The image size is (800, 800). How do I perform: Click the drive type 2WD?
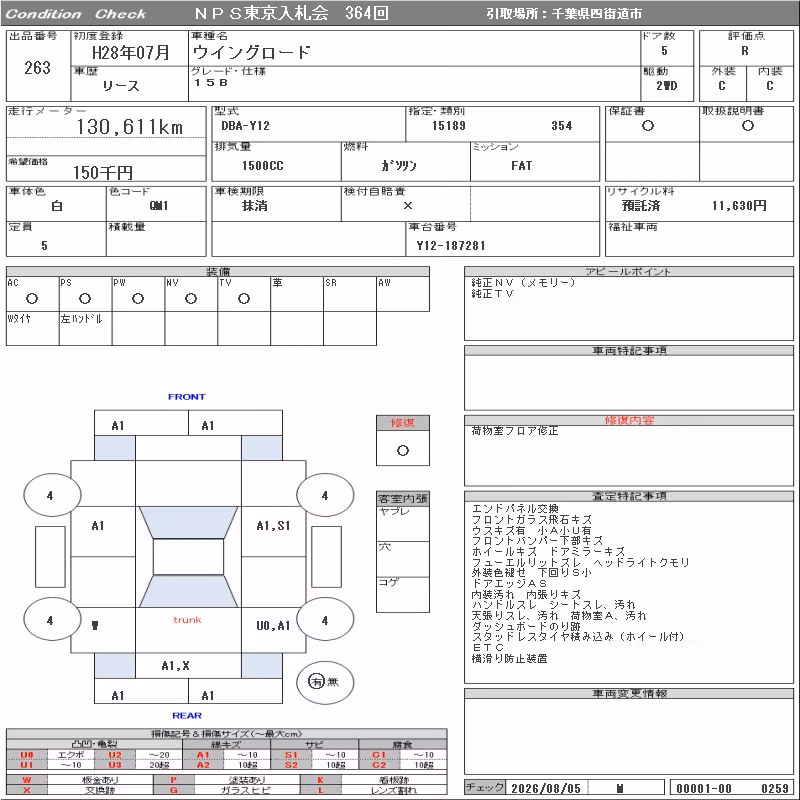pos(667,86)
